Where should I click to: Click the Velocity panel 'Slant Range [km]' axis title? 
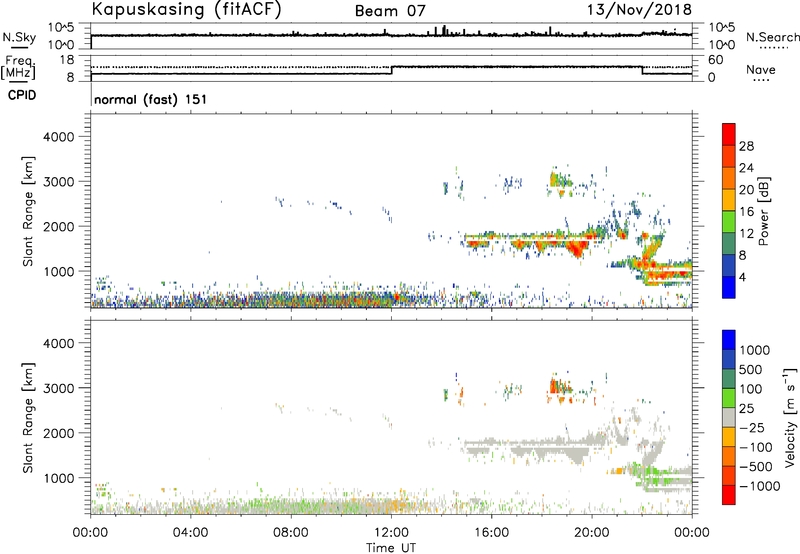point(28,417)
